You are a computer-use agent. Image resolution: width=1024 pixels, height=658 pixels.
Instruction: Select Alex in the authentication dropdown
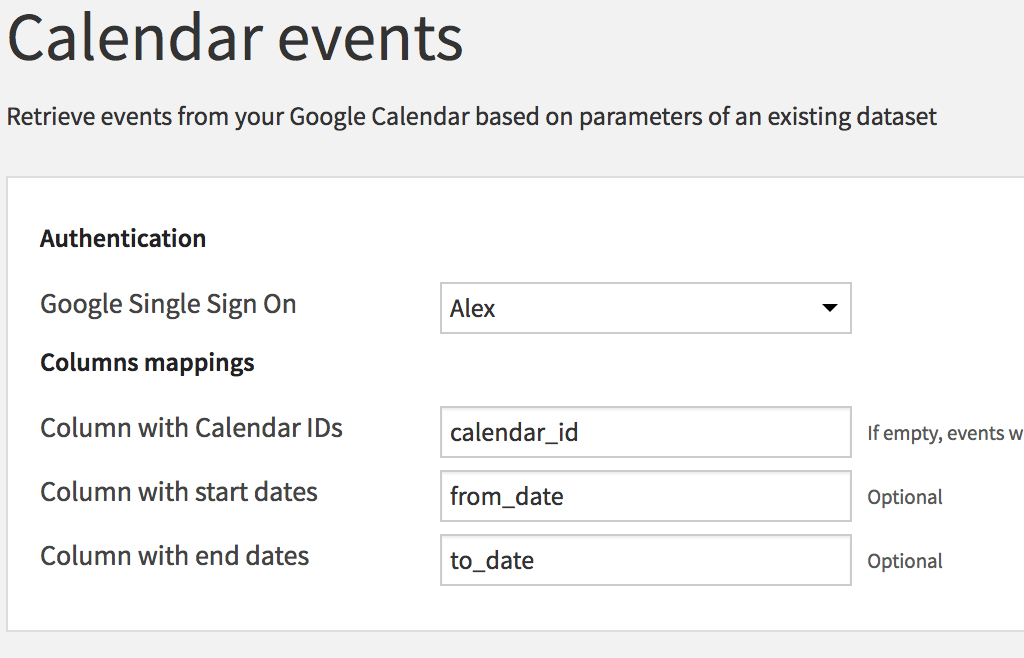[645, 308]
